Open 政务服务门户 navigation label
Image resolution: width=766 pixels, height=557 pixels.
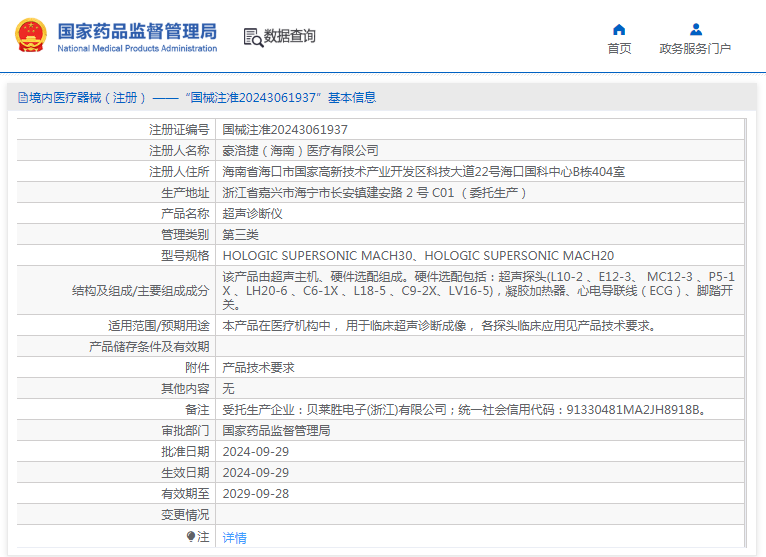click(x=695, y=48)
